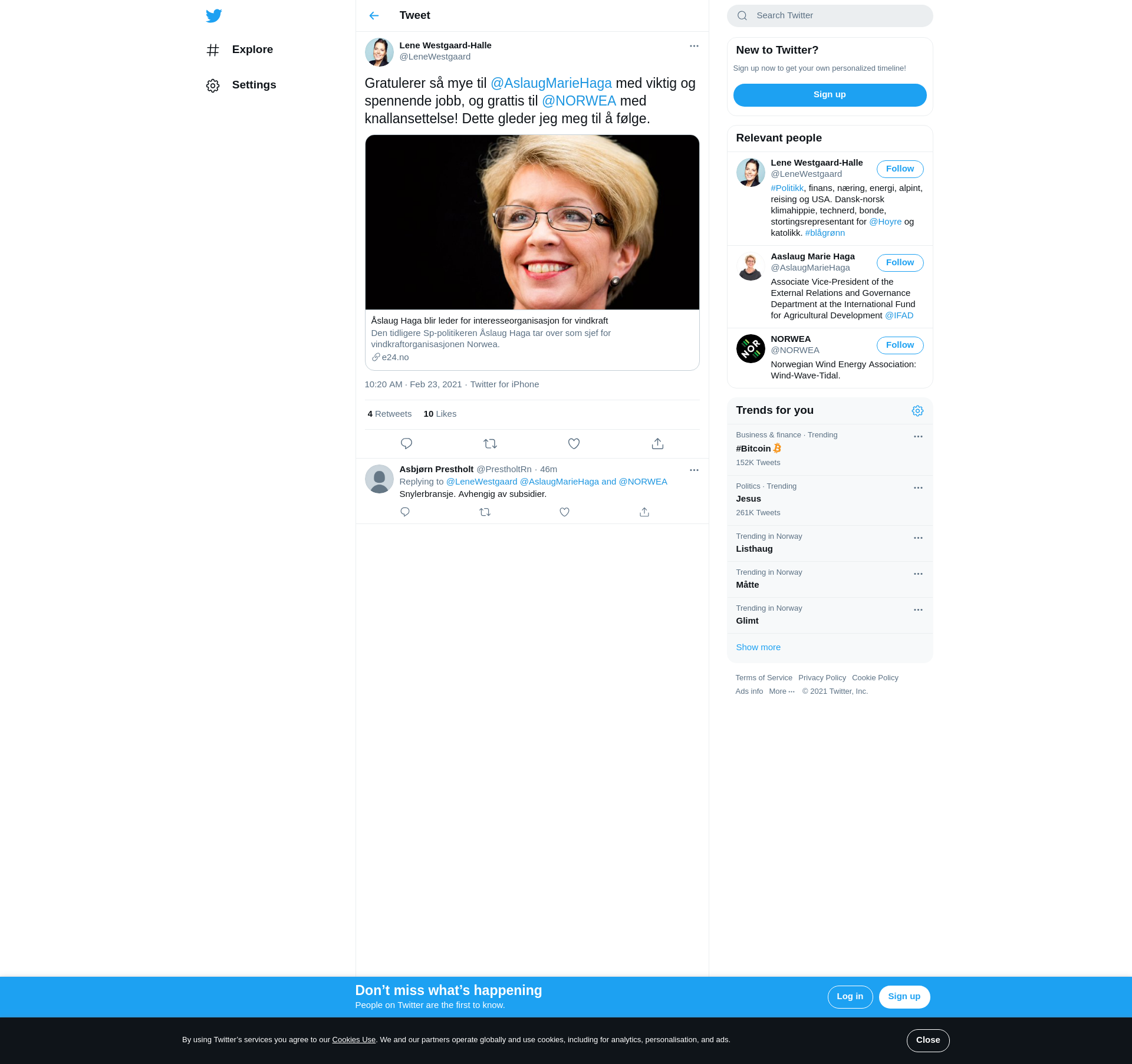Open the @Hoyre mention in bio
Image resolution: width=1132 pixels, height=1064 pixels.
click(886, 222)
